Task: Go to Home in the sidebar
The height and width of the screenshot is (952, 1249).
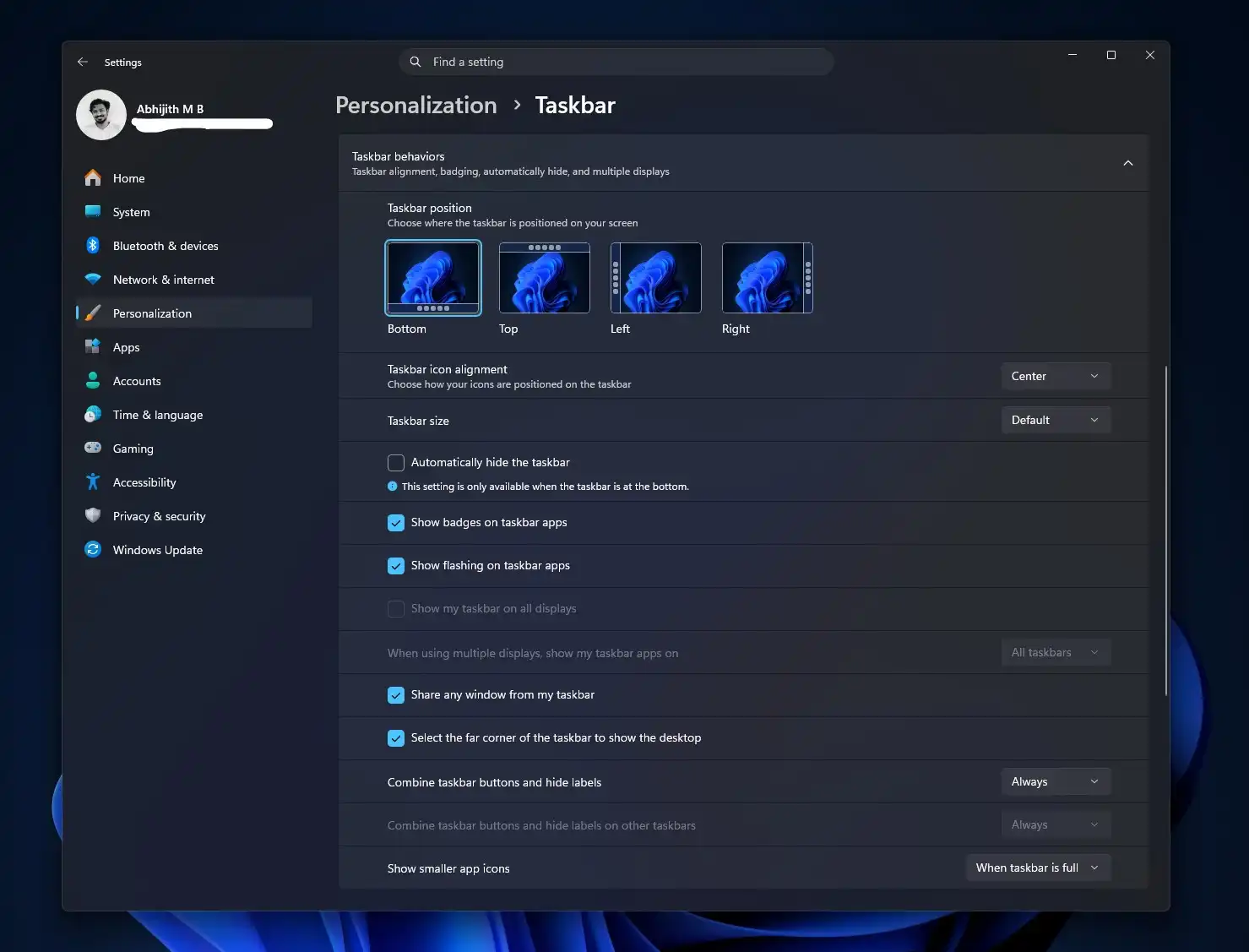Action: tap(194, 178)
